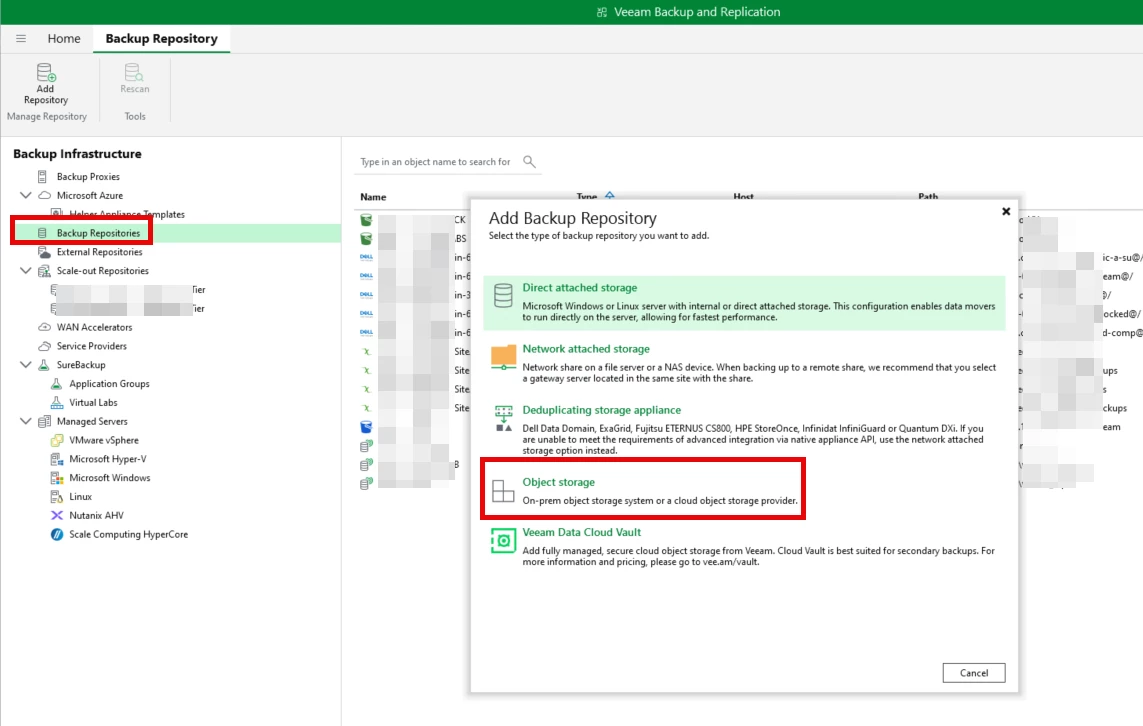Viewport: 1143px width, 726px height.
Task: Click the Microsoft Windows server icon
Action: click(57, 478)
